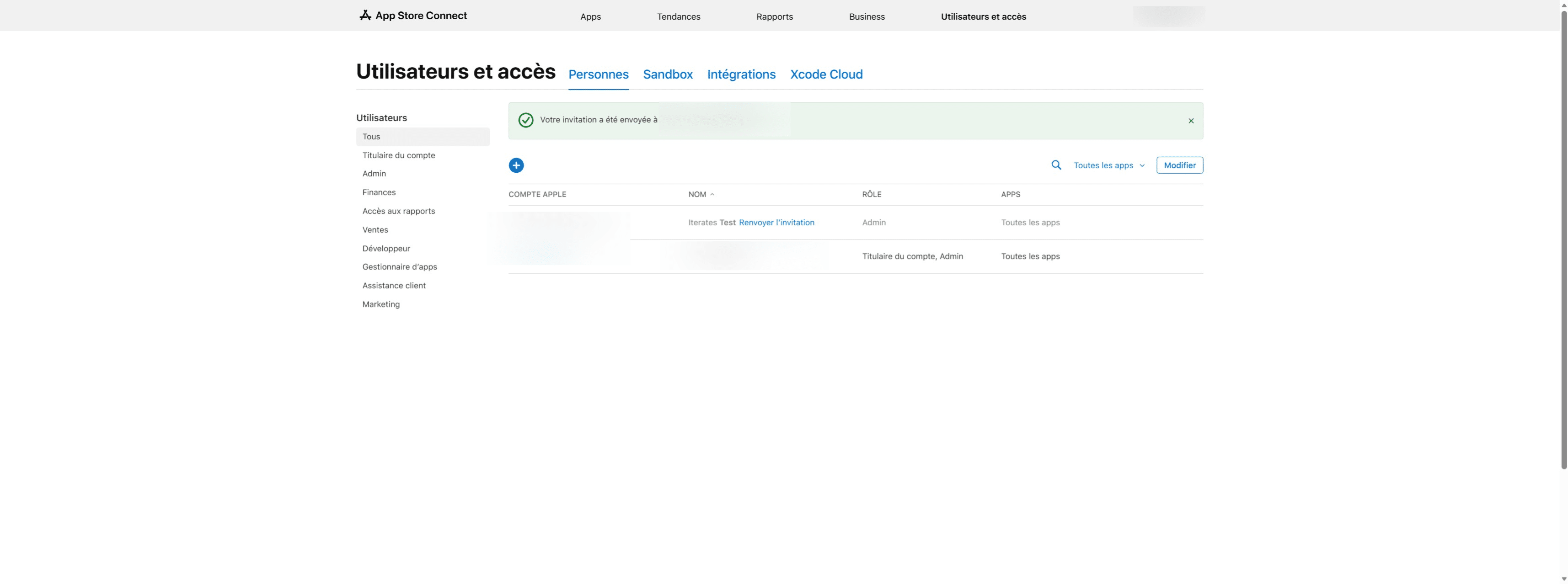Click the scrollbar down arrow
Image resolution: width=1568 pixels, height=584 pixels.
click(1564, 579)
